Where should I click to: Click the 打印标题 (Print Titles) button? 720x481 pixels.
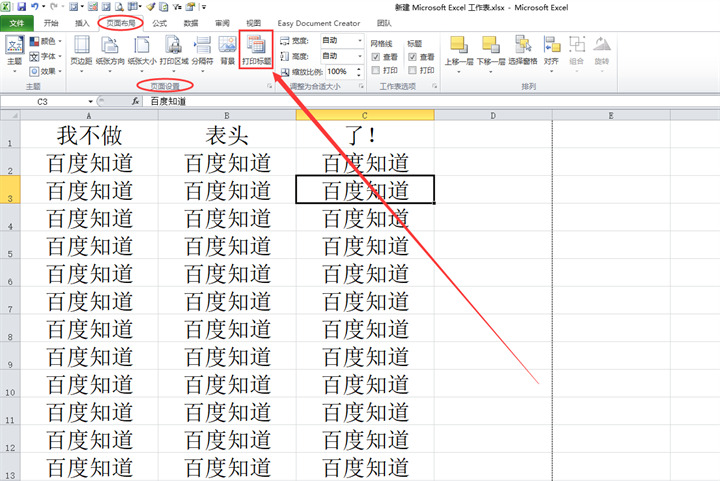(x=256, y=50)
